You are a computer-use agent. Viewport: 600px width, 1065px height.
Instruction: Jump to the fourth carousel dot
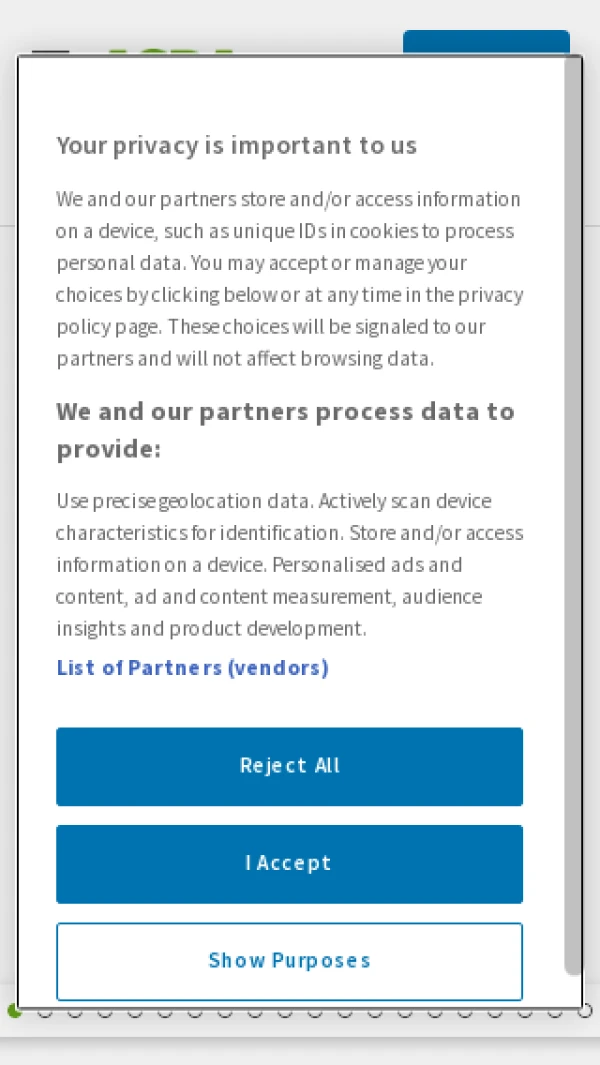[105, 1012]
